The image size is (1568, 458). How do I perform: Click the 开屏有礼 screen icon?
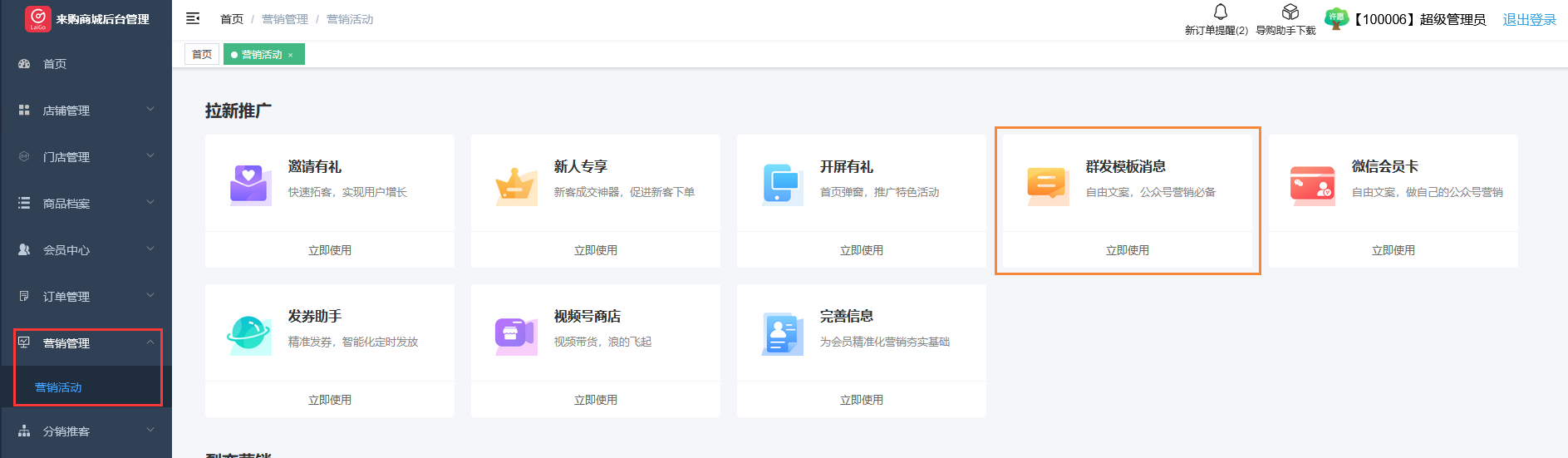782,185
